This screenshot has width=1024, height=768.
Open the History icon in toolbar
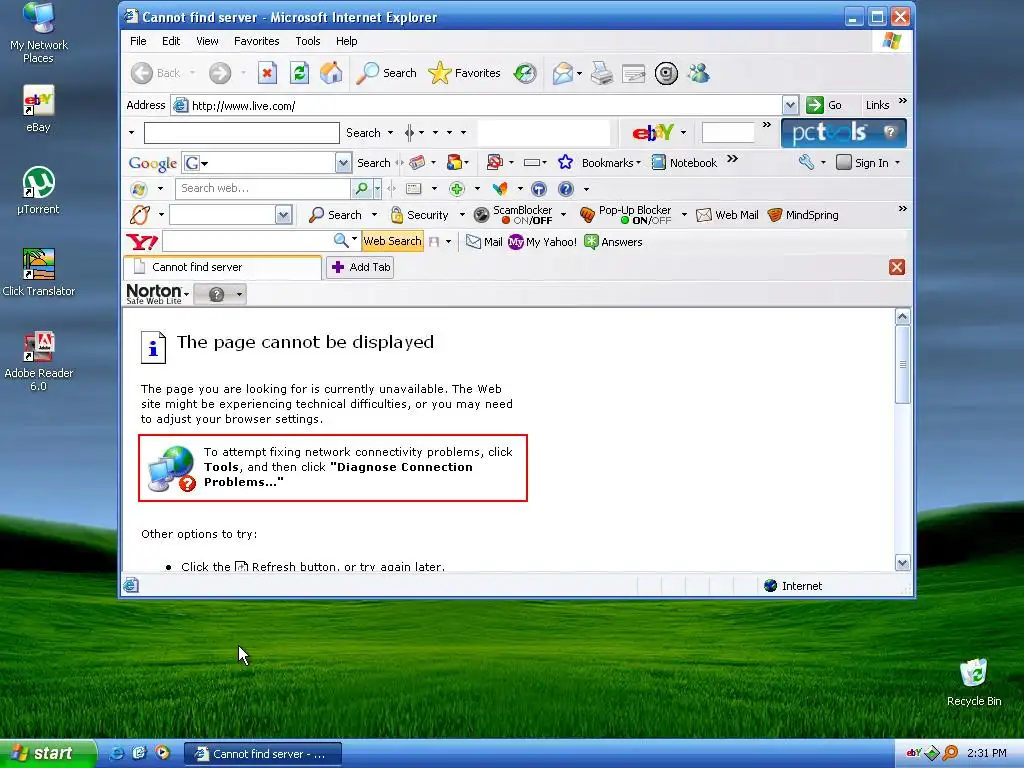coord(525,73)
